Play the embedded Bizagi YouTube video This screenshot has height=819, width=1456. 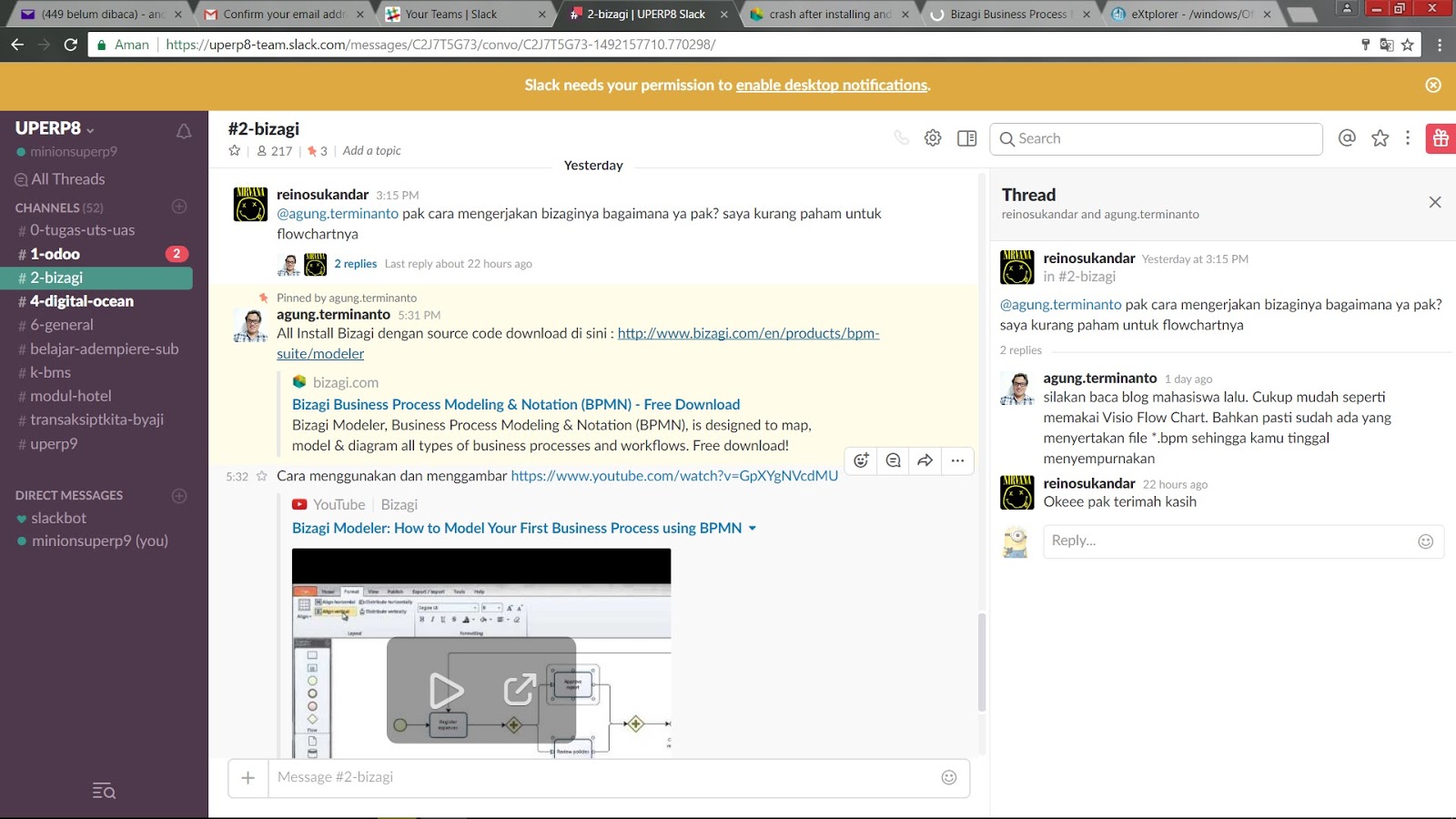click(446, 691)
